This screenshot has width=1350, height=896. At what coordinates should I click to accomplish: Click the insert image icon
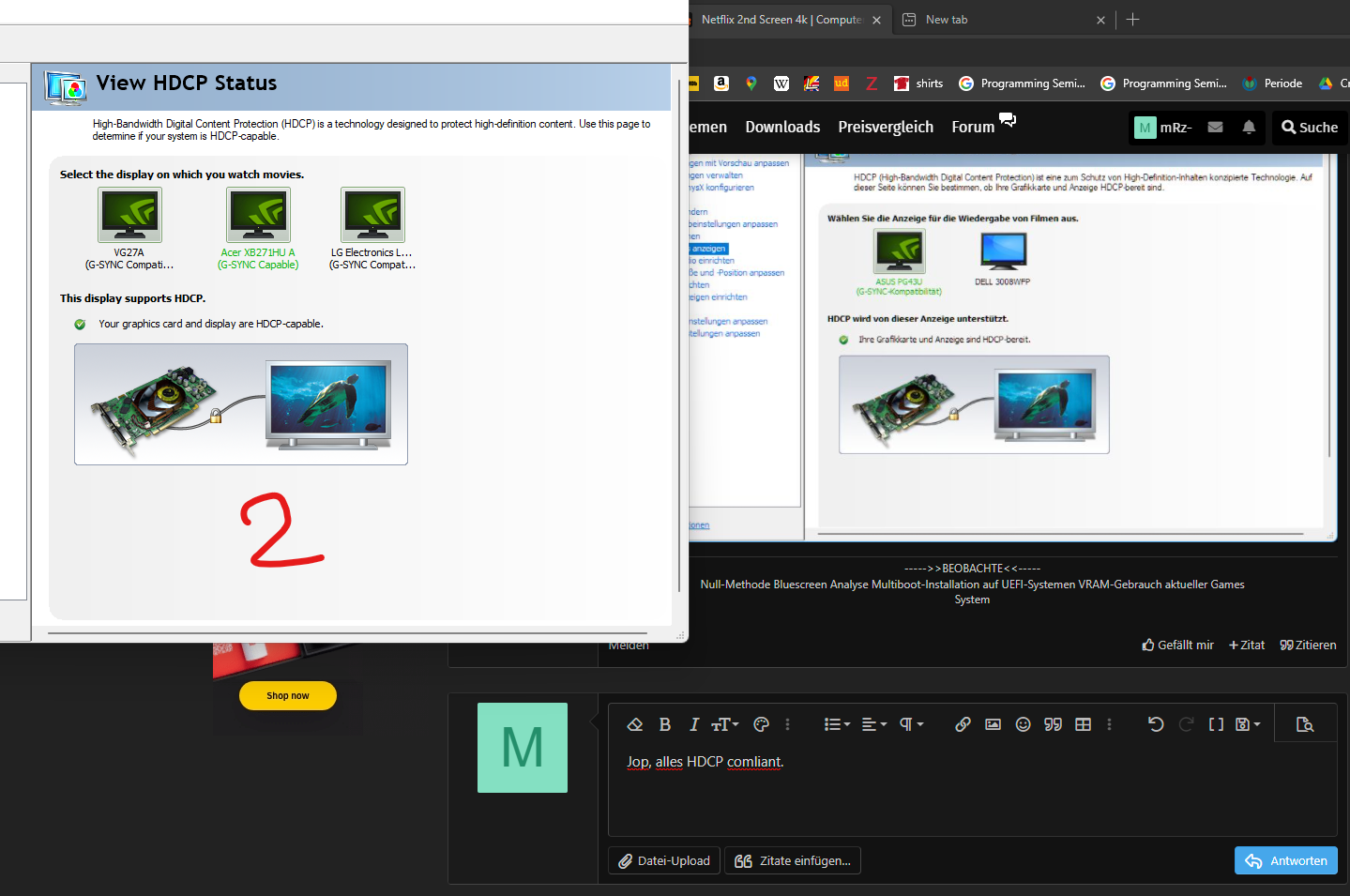[x=993, y=724]
